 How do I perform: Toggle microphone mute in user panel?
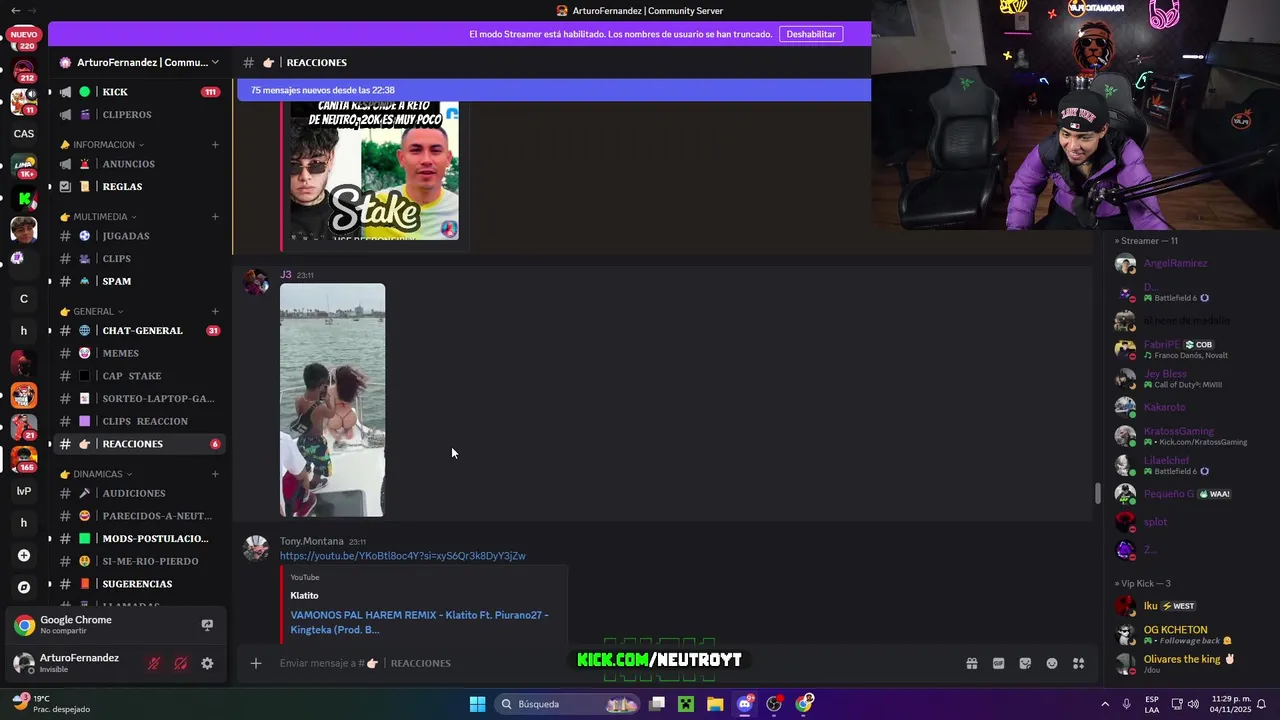(154, 663)
